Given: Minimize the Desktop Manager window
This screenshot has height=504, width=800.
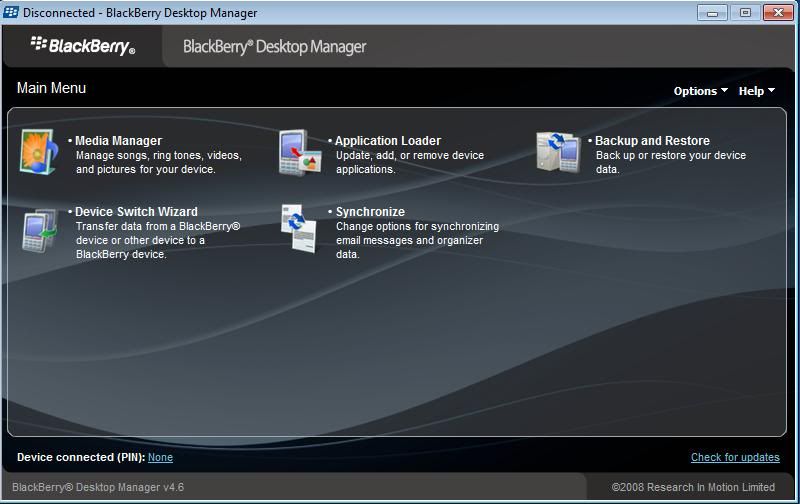Looking at the screenshot, I should pos(712,12).
